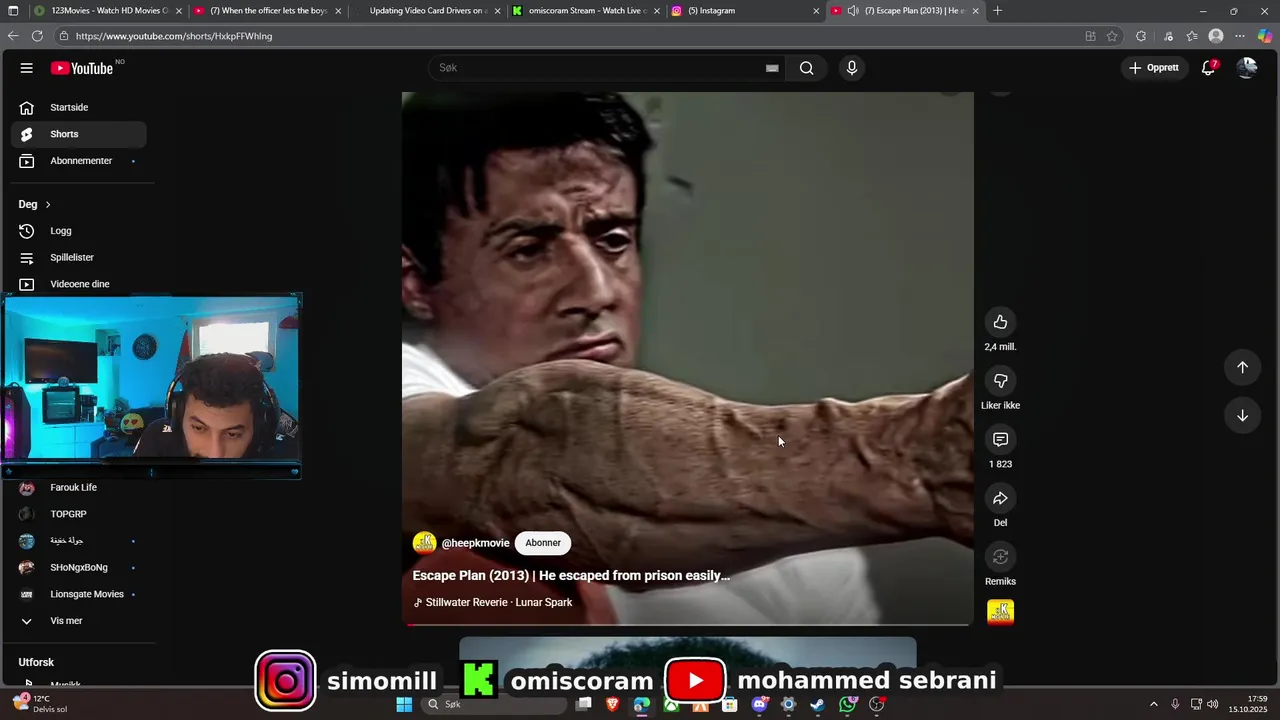1280x720 pixels.
Task: Open browser extensions puzzle icon
Action: click(x=1141, y=36)
